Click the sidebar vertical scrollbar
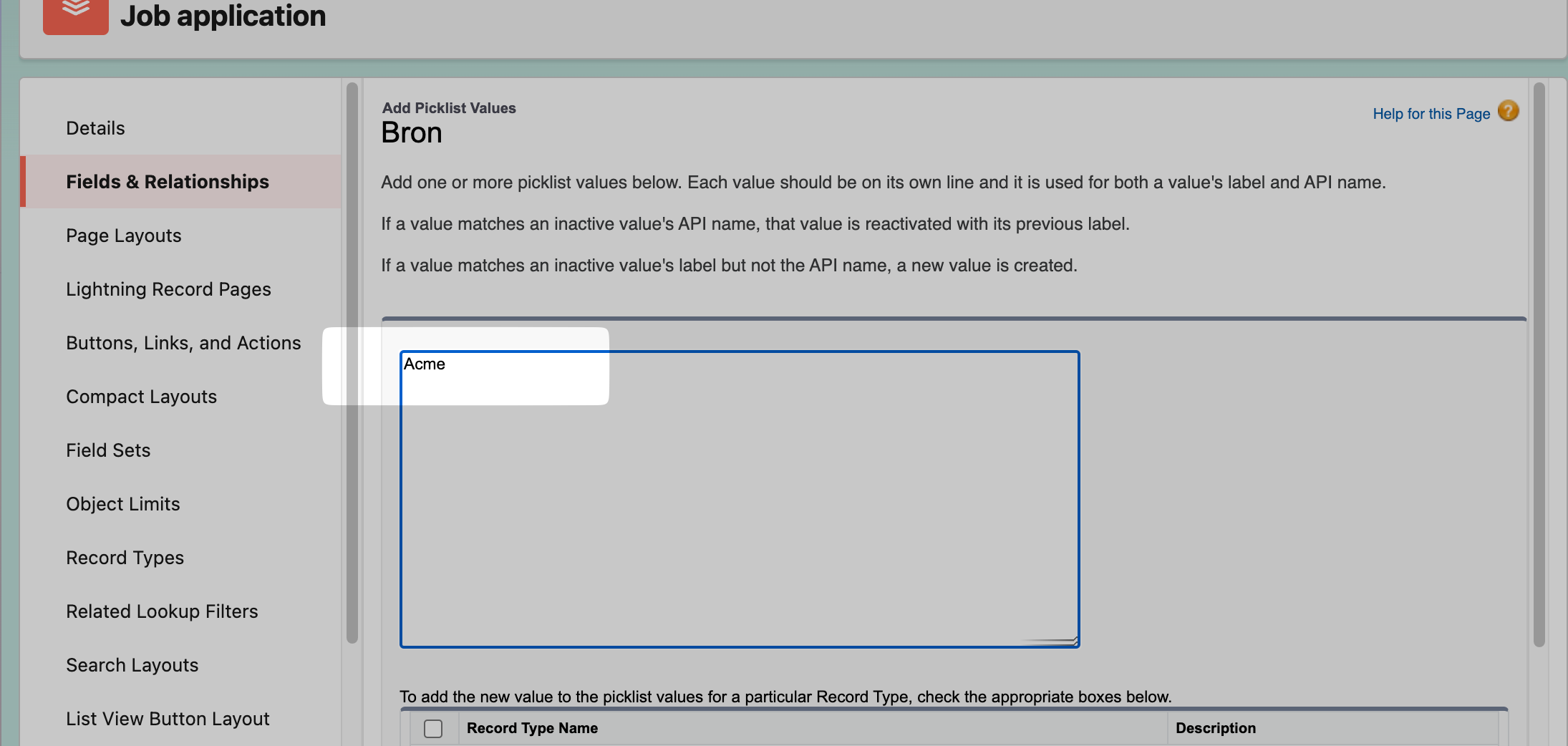This screenshot has height=746, width=1568. click(352, 363)
